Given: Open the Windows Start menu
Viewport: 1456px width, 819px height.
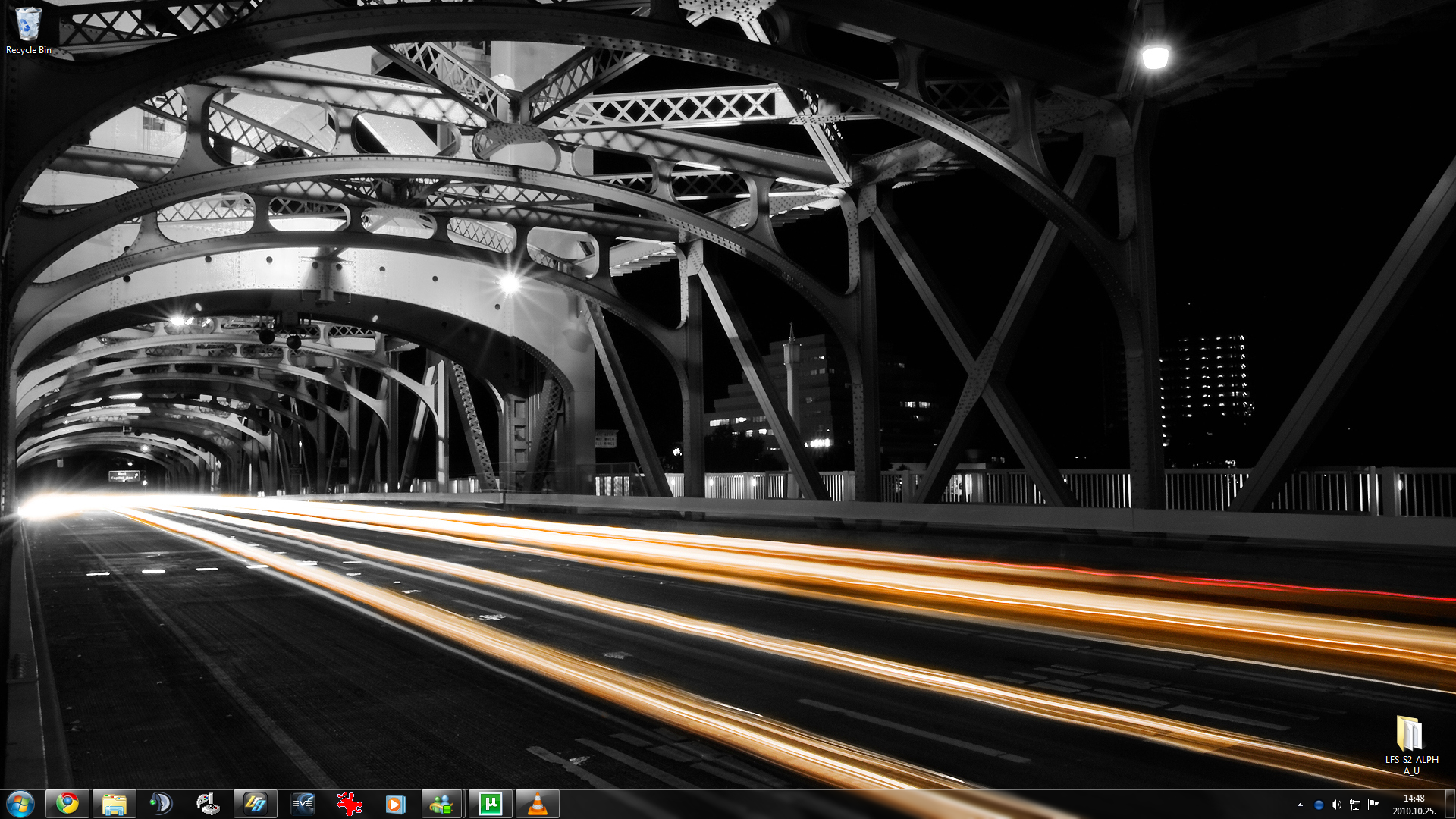Looking at the screenshot, I should (20, 803).
